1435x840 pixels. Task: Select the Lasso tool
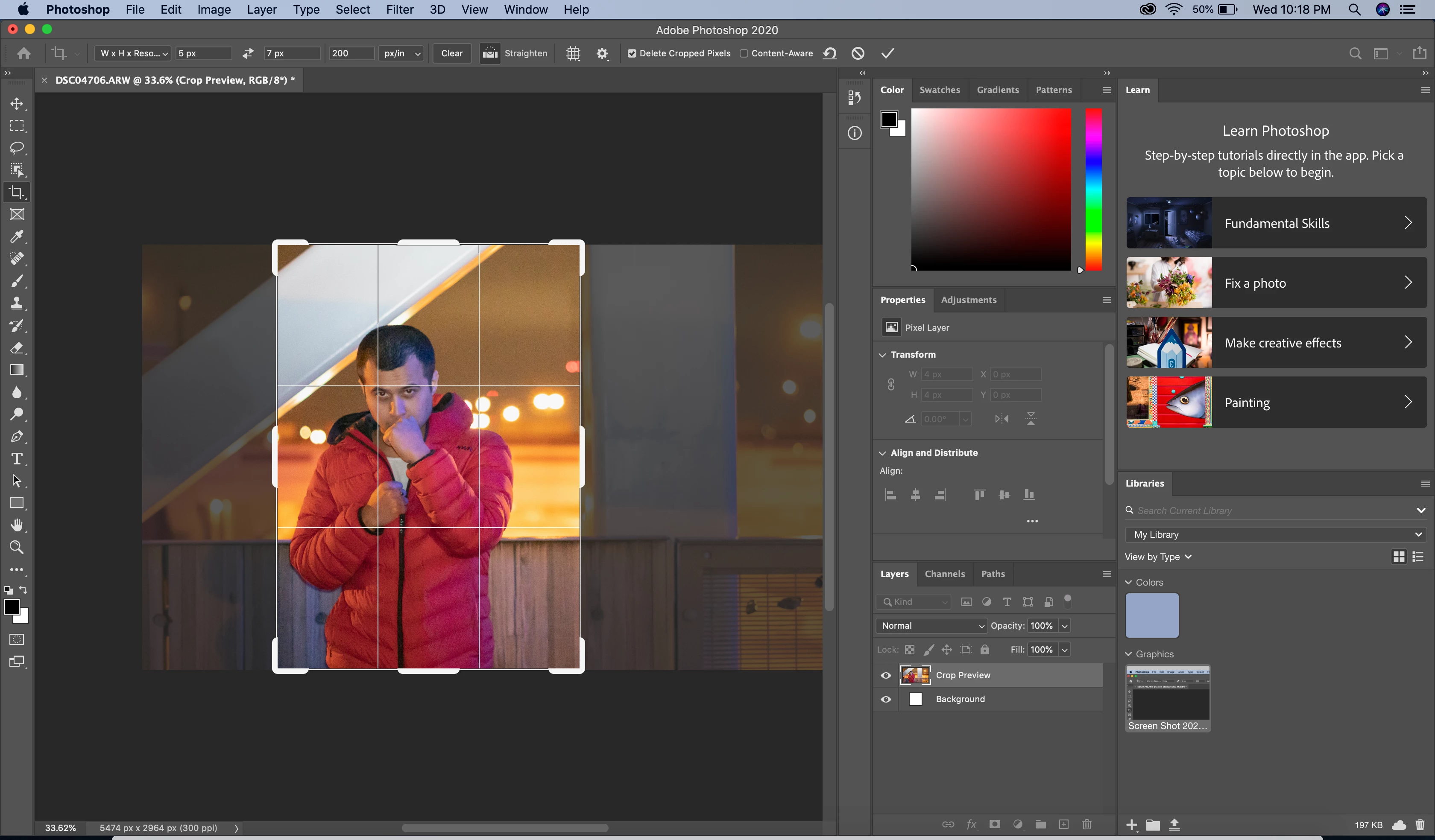(17, 148)
